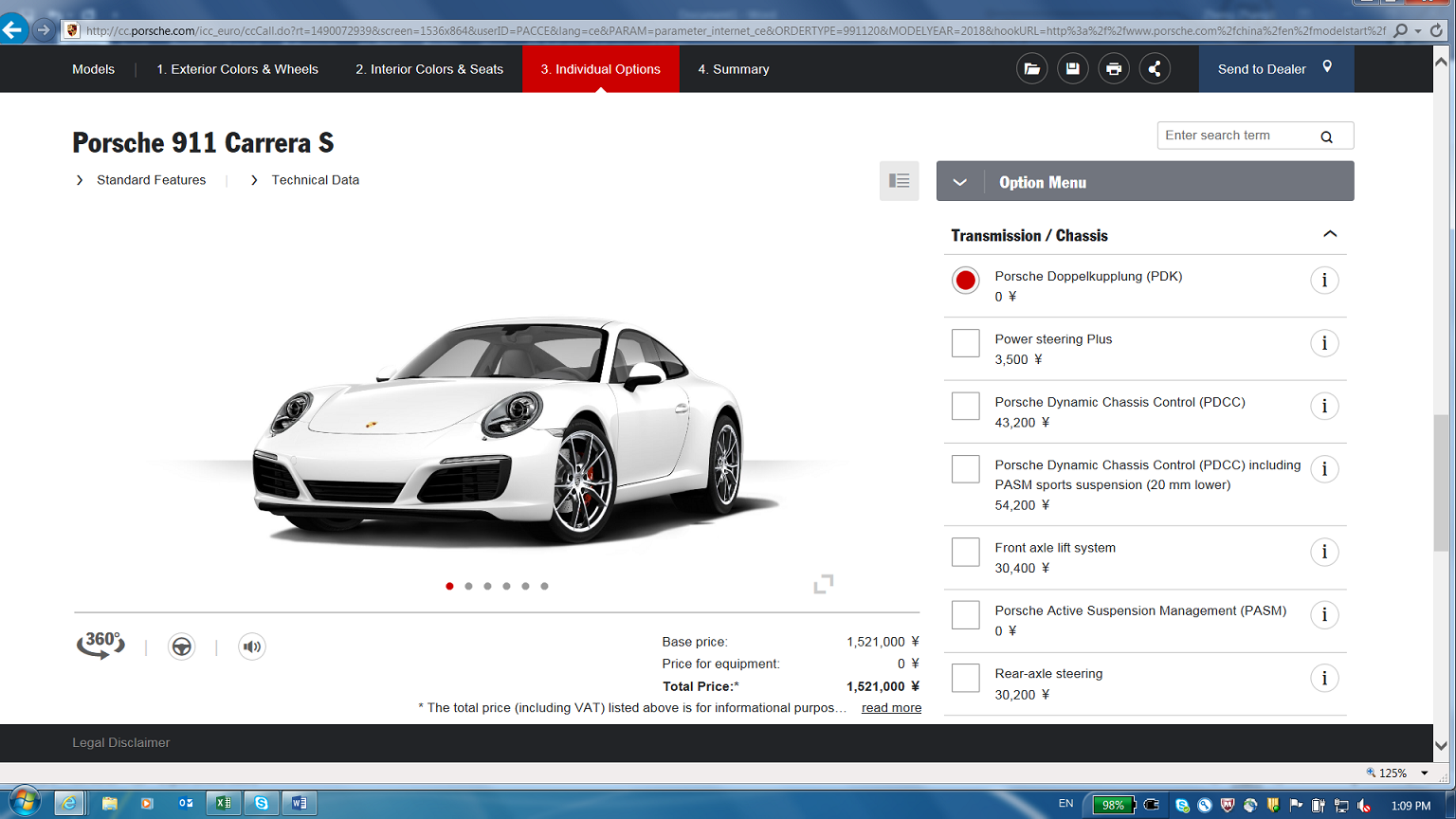Print the configuration using the printer icon
Viewport: 1456px width, 819px height.
[x=1114, y=68]
